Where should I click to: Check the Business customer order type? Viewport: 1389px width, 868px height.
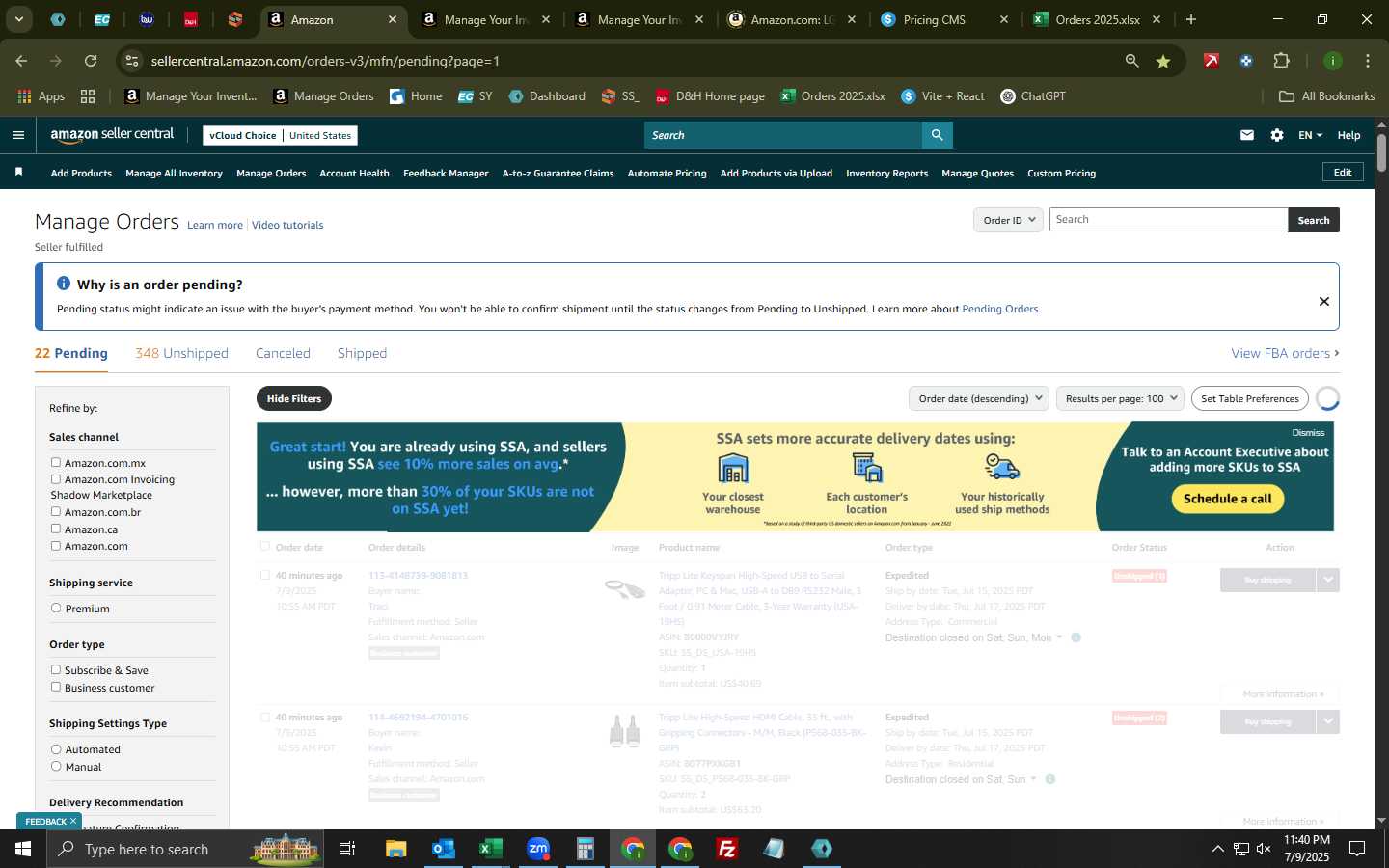(56, 687)
